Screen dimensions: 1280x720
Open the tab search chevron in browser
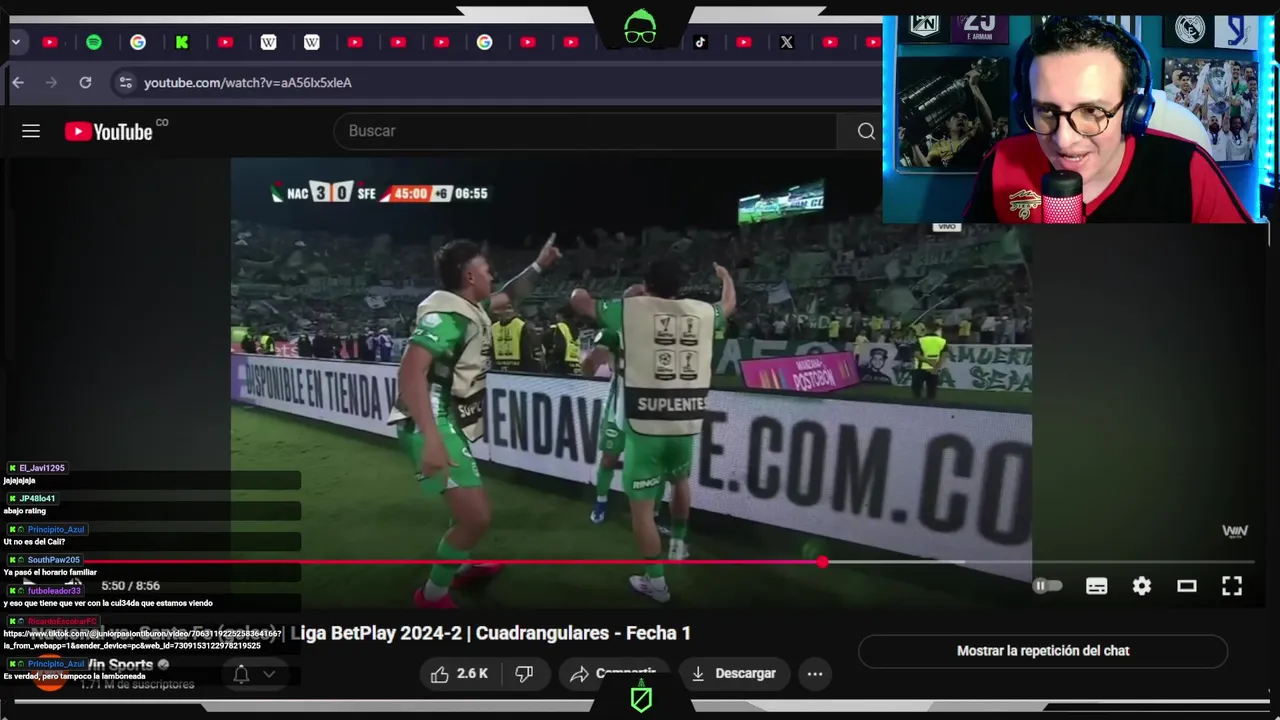[16, 42]
